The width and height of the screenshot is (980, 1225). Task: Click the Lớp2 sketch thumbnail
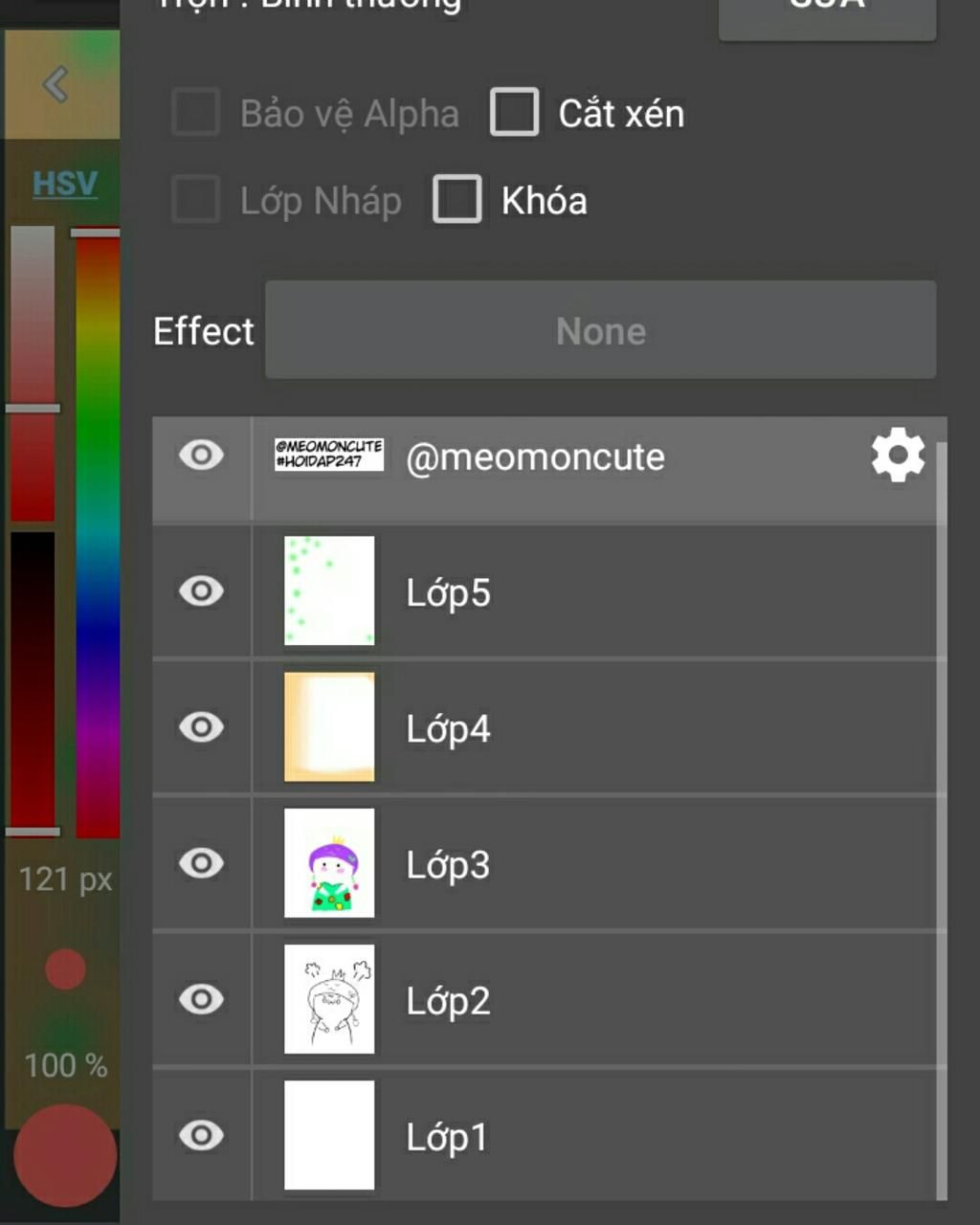point(329,999)
